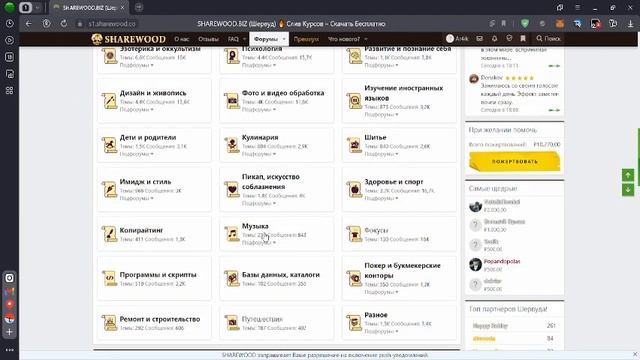The width and height of the screenshot is (640, 360).
Task: Open 'Изучение иностранных языков' forum
Action: [x=404, y=93]
